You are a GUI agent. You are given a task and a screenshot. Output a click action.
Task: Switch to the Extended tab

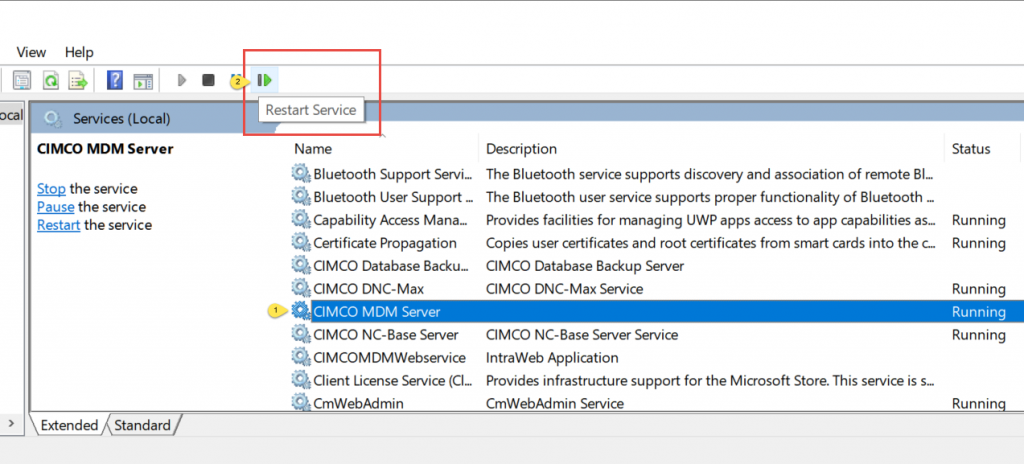click(69, 425)
